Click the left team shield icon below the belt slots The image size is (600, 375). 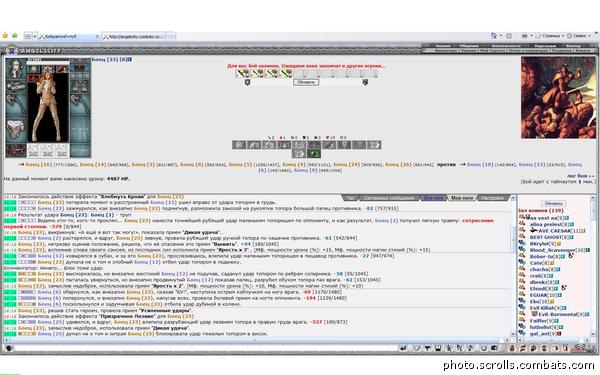pyautogui.click(x=247, y=82)
